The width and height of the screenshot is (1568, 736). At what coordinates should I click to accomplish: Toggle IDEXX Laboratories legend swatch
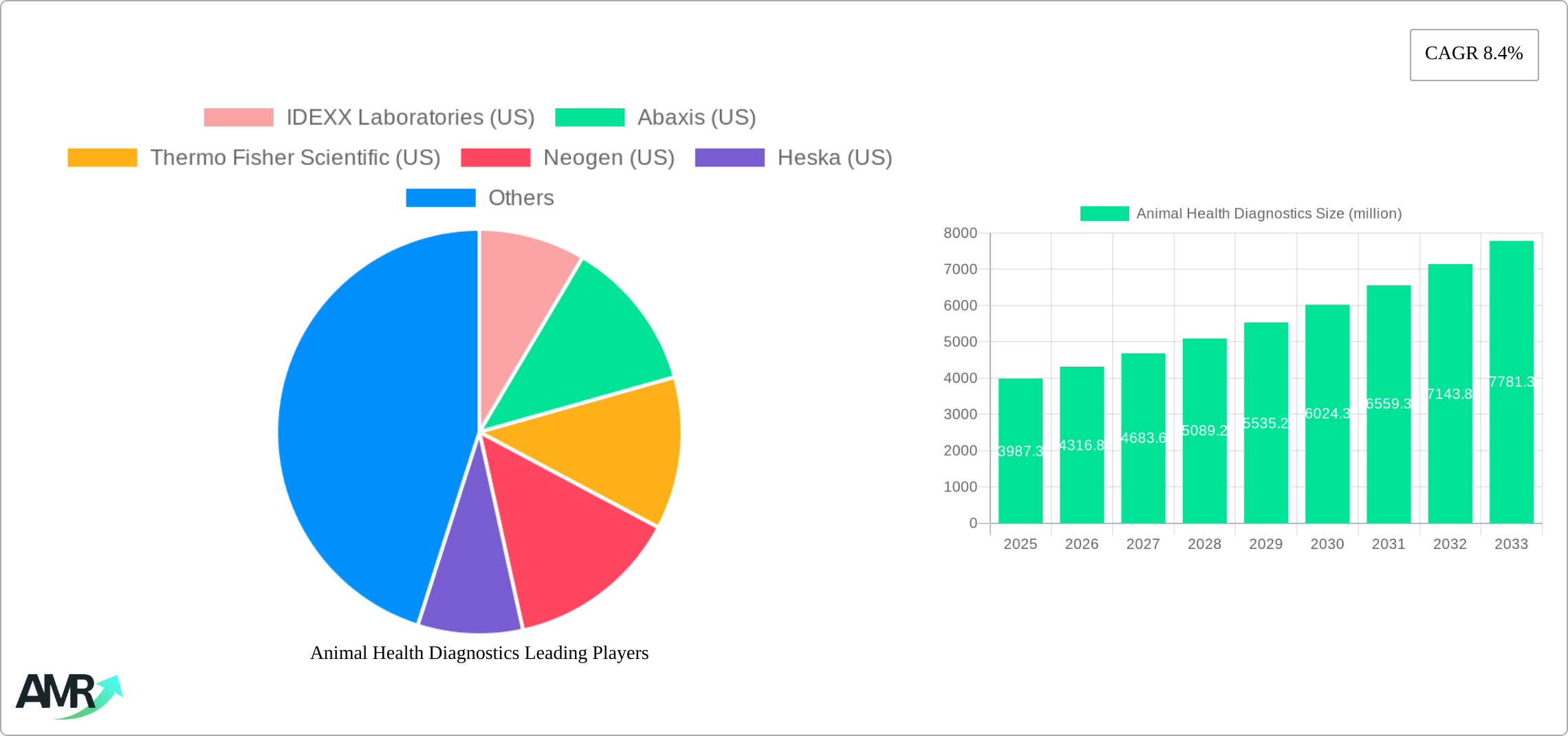coord(239,118)
